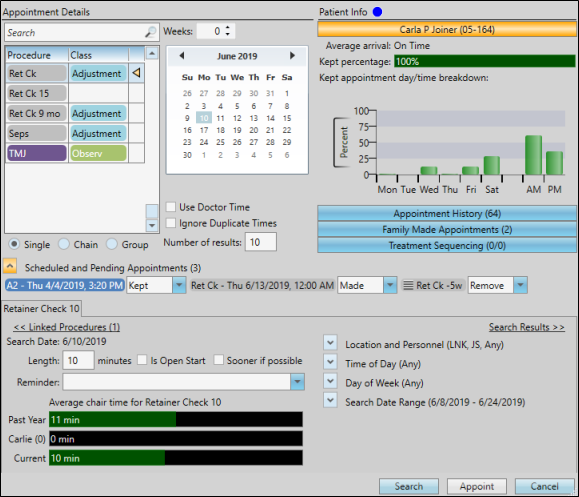The width and height of the screenshot is (579, 497).
Task: Click the Number of results input field
Action: [x=261, y=242]
